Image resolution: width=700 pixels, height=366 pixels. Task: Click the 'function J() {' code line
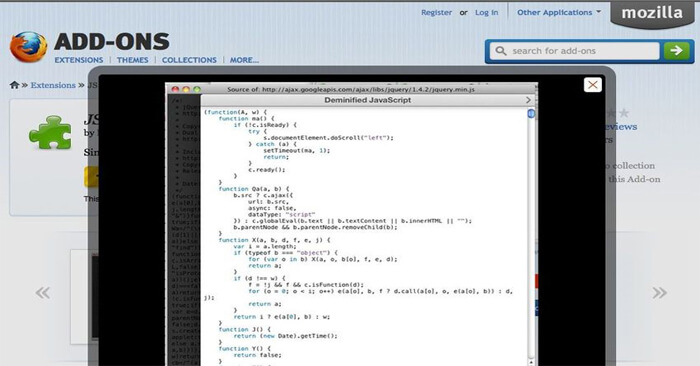coord(244,329)
